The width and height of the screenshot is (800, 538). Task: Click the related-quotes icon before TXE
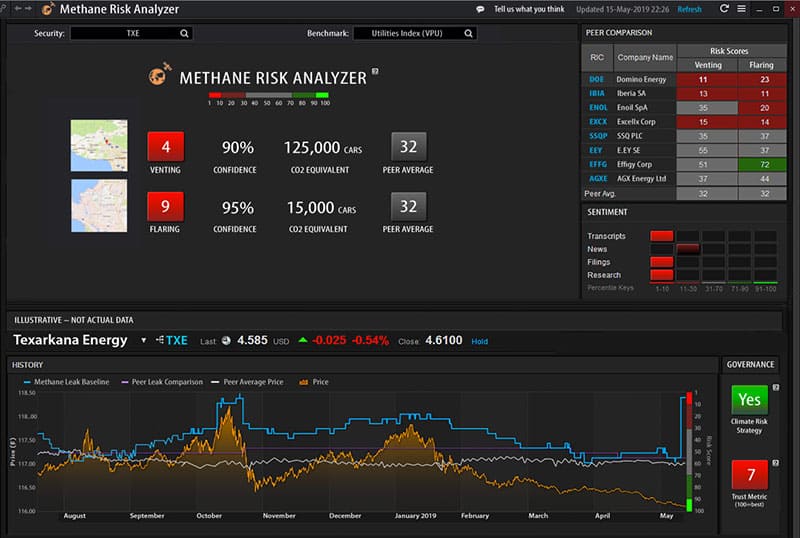[160, 340]
